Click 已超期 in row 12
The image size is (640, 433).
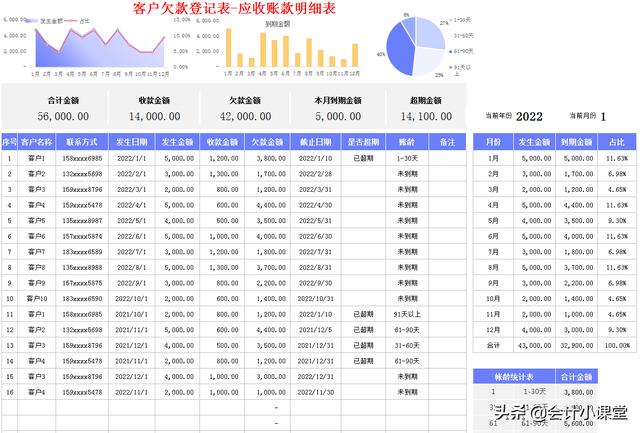tap(363, 330)
